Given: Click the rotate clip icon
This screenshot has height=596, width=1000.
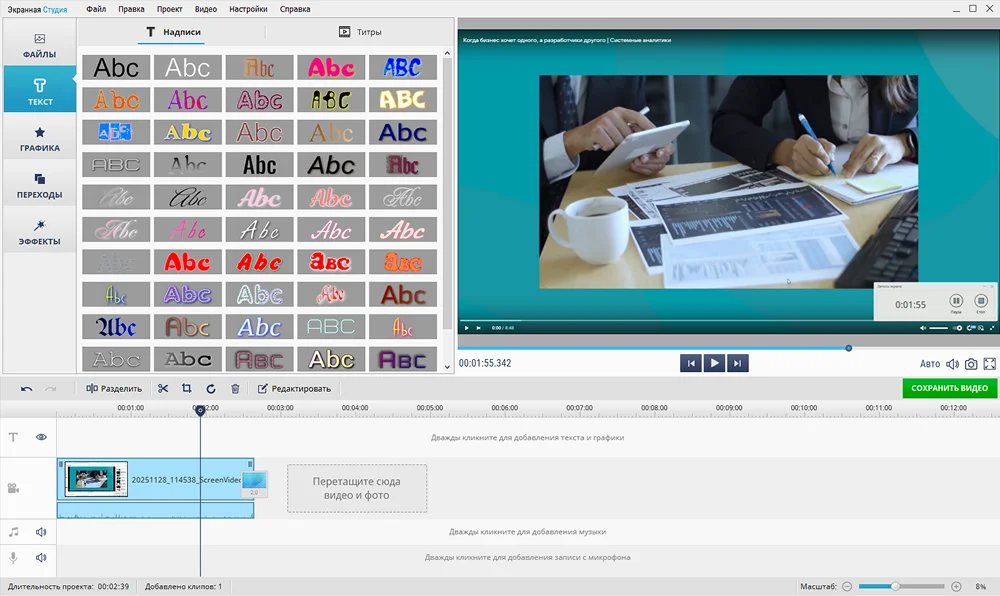Looking at the screenshot, I should (x=211, y=388).
